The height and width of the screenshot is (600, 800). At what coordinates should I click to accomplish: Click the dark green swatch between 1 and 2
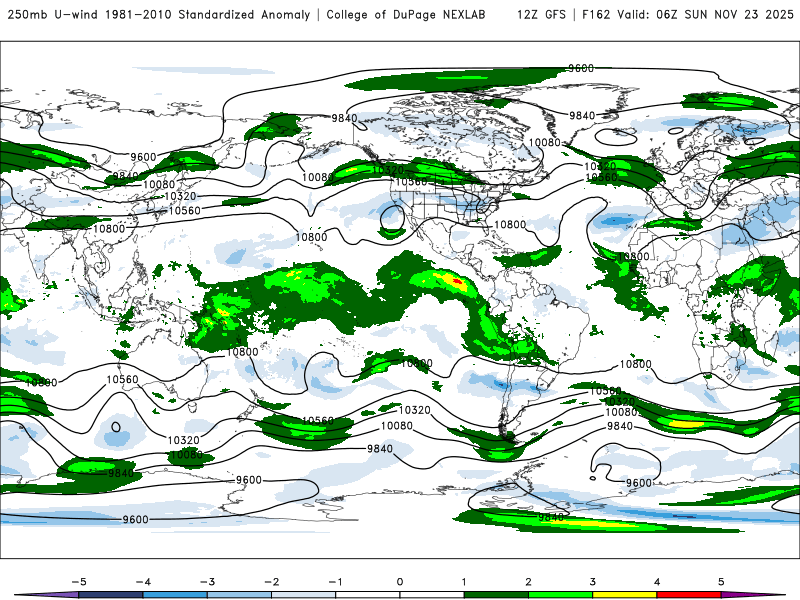tap(496, 595)
